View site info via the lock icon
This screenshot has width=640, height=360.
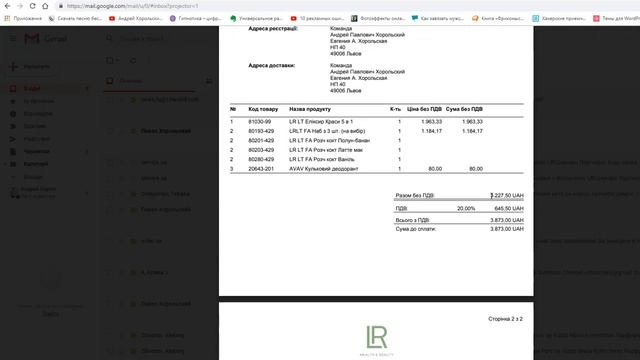click(x=60, y=6)
